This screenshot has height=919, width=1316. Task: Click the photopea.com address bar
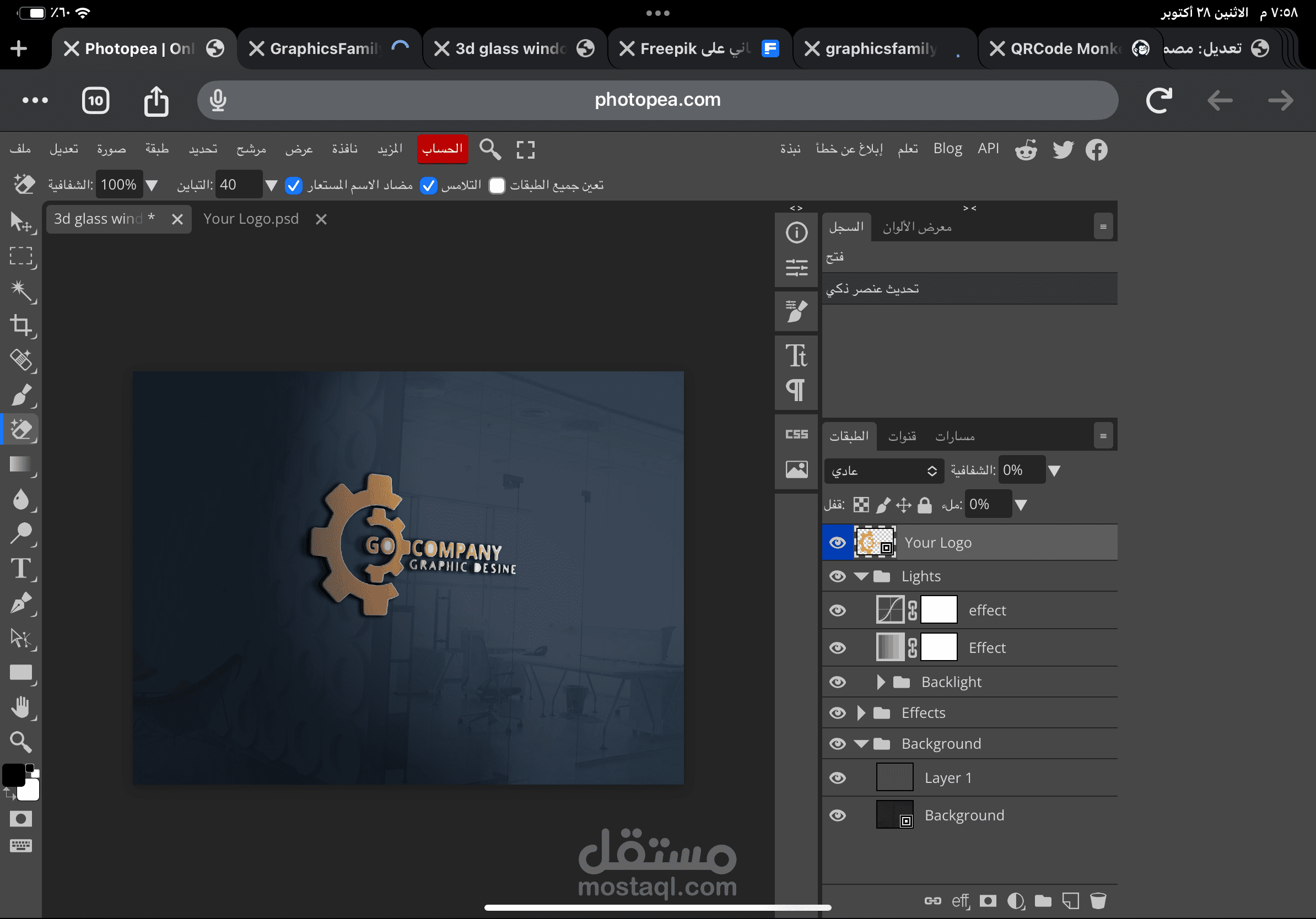tap(657, 100)
